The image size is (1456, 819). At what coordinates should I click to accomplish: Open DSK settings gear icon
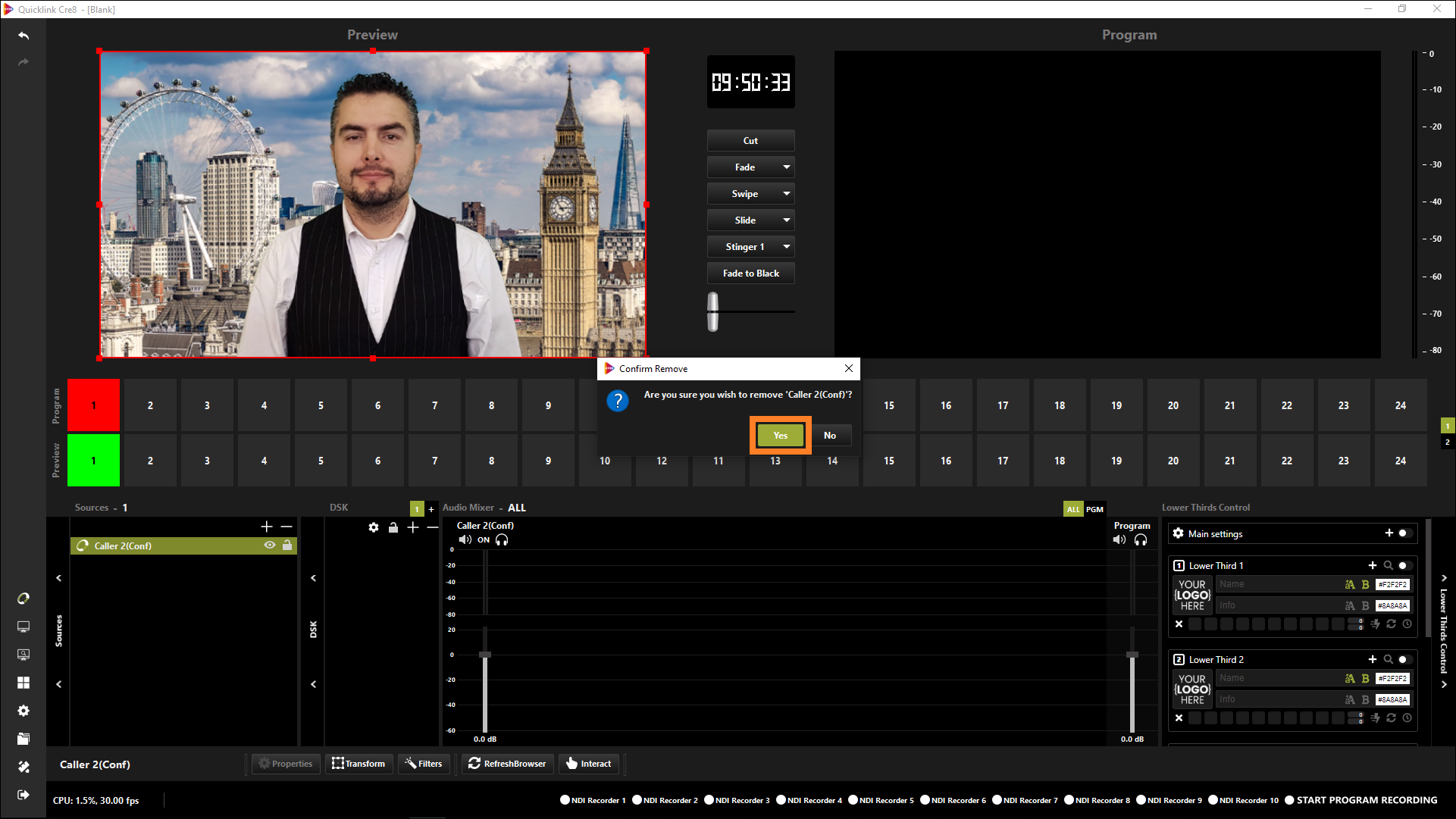click(x=374, y=527)
